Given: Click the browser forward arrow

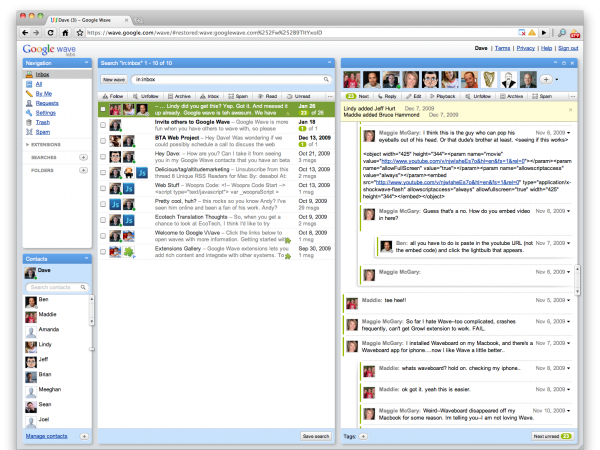Looking at the screenshot, I should 36,33.
